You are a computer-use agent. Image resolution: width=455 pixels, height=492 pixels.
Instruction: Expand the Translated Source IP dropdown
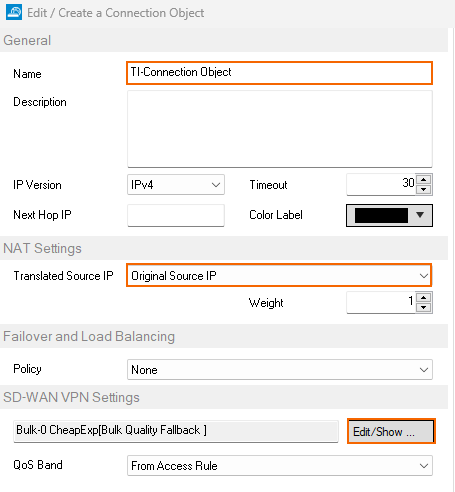pyautogui.click(x=279, y=275)
